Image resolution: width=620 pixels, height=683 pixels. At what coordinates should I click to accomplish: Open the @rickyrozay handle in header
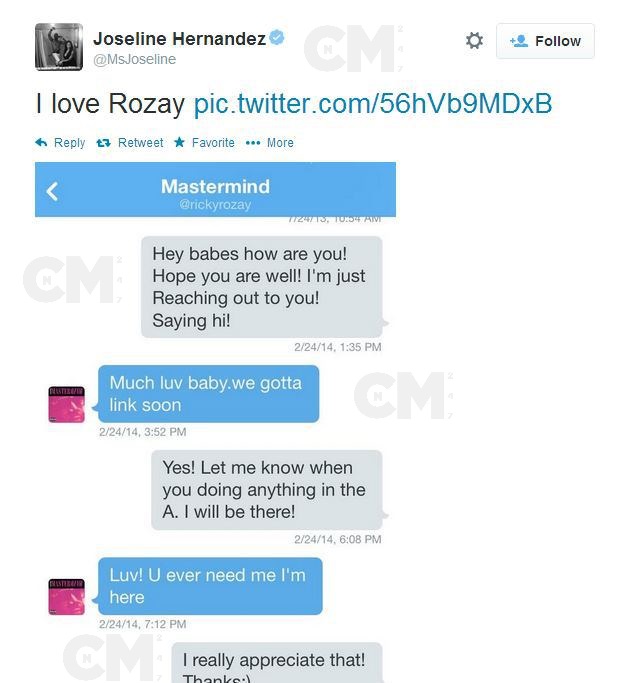pos(215,204)
